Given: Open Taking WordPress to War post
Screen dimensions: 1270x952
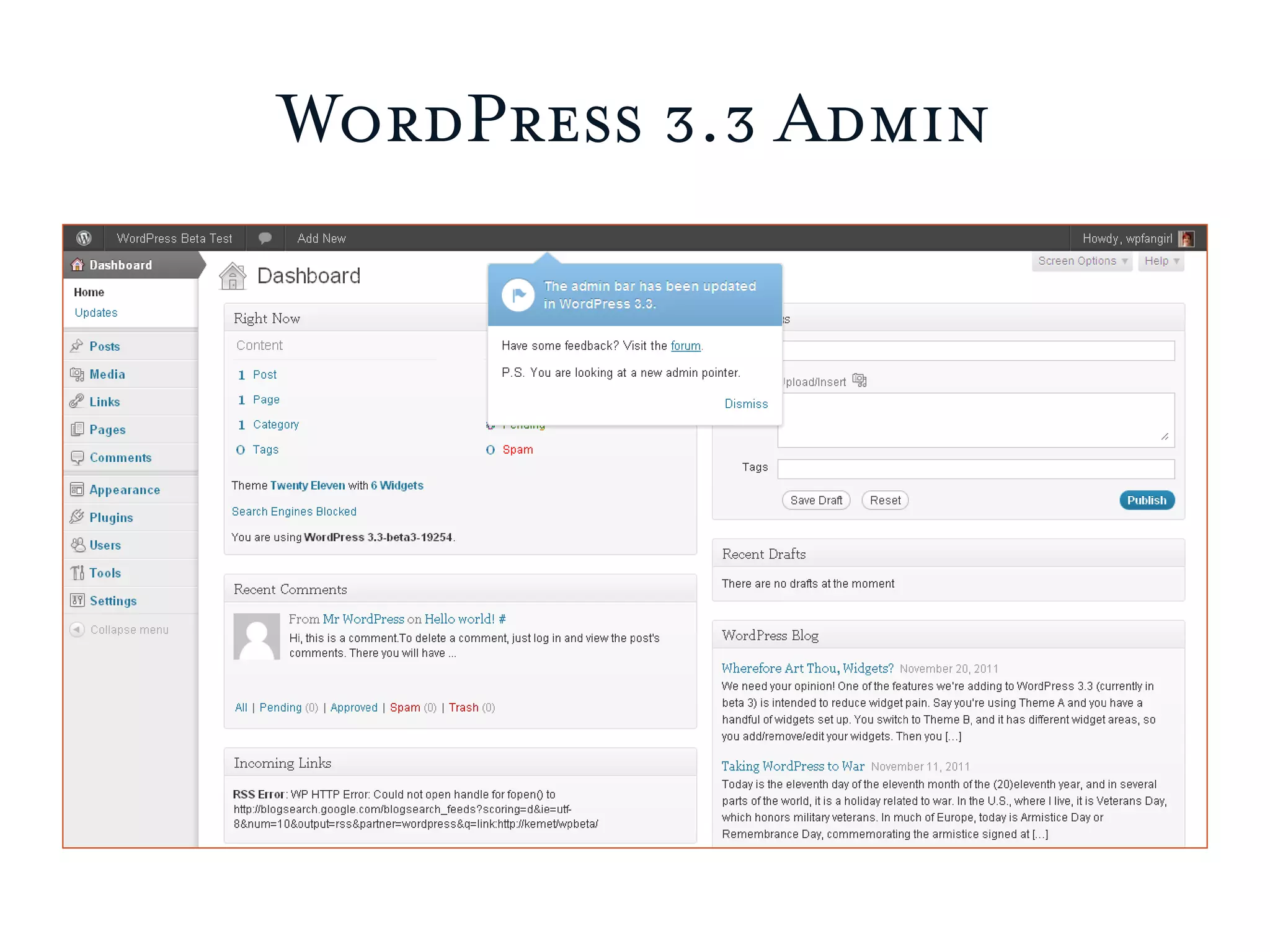Looking at the screenshot, I should tap(793, 766).
